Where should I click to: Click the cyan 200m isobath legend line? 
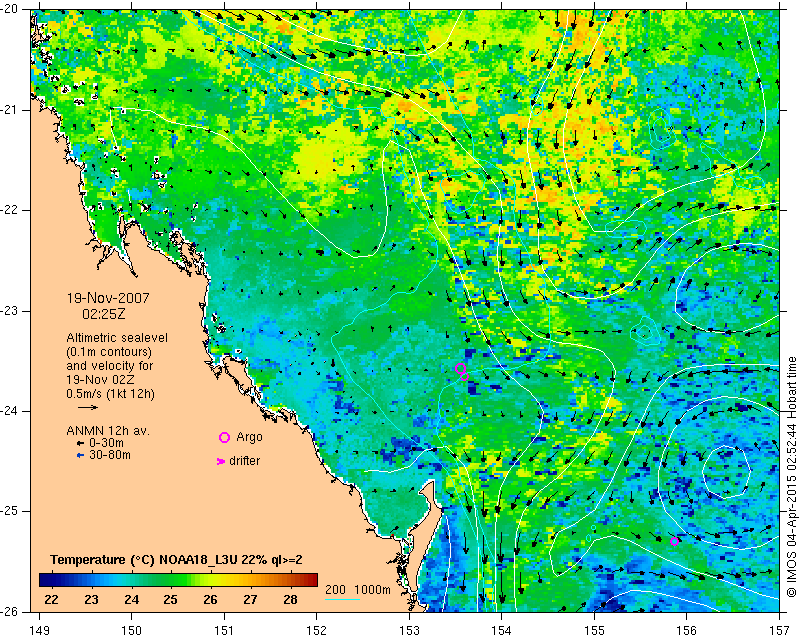(342, 599)
